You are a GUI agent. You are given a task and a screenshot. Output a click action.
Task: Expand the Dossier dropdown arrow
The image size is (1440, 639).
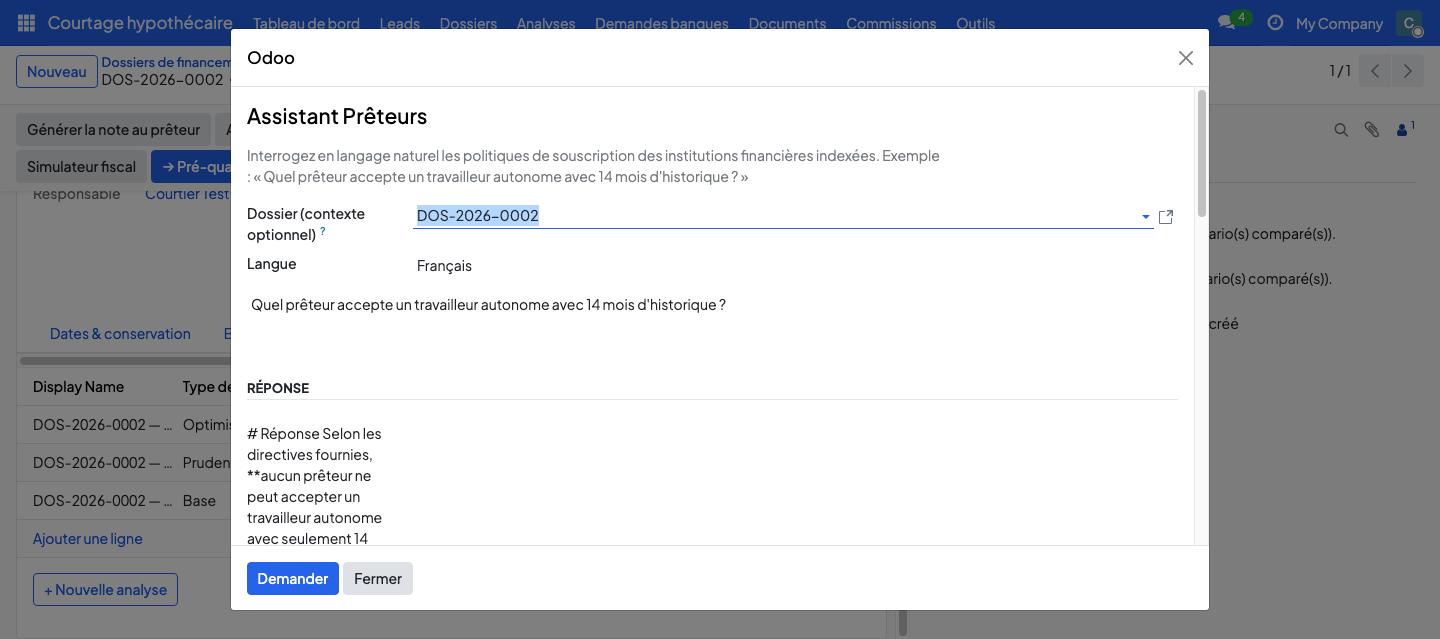click(x=1146, y=216)
